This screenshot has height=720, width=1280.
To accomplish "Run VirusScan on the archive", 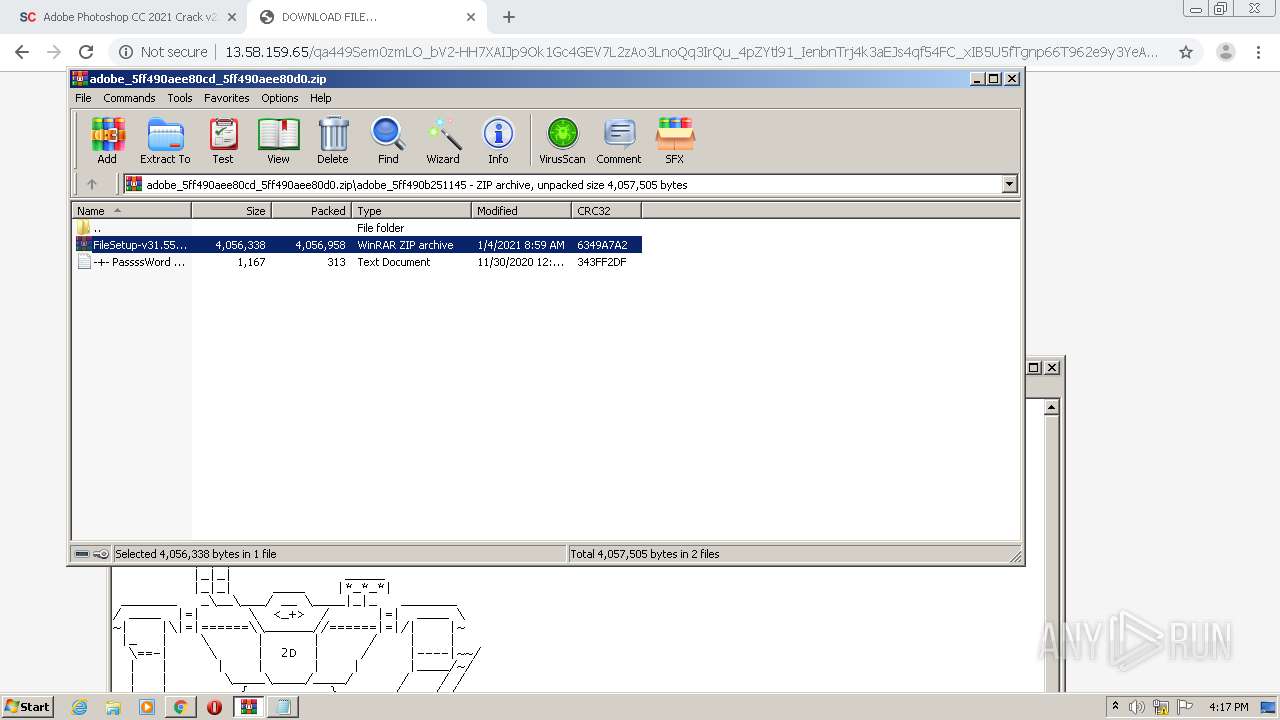I will tap(562, 140).
